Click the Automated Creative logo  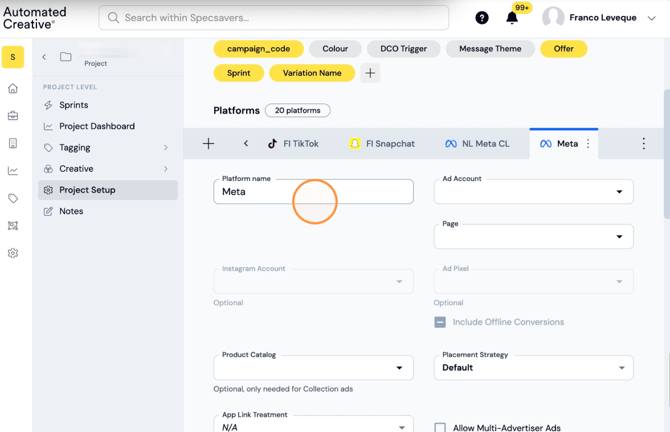35,18
